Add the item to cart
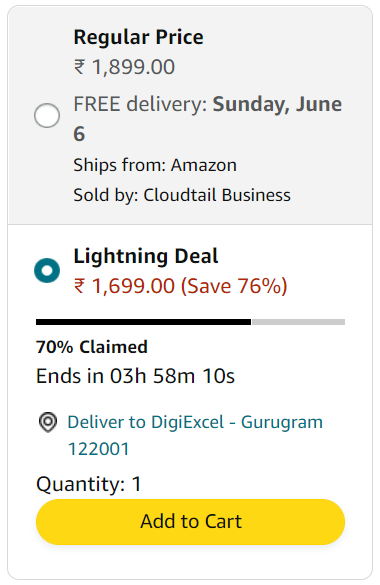This screenshot has height=585, width=380. pyautogui.click(x=190, y=522)
